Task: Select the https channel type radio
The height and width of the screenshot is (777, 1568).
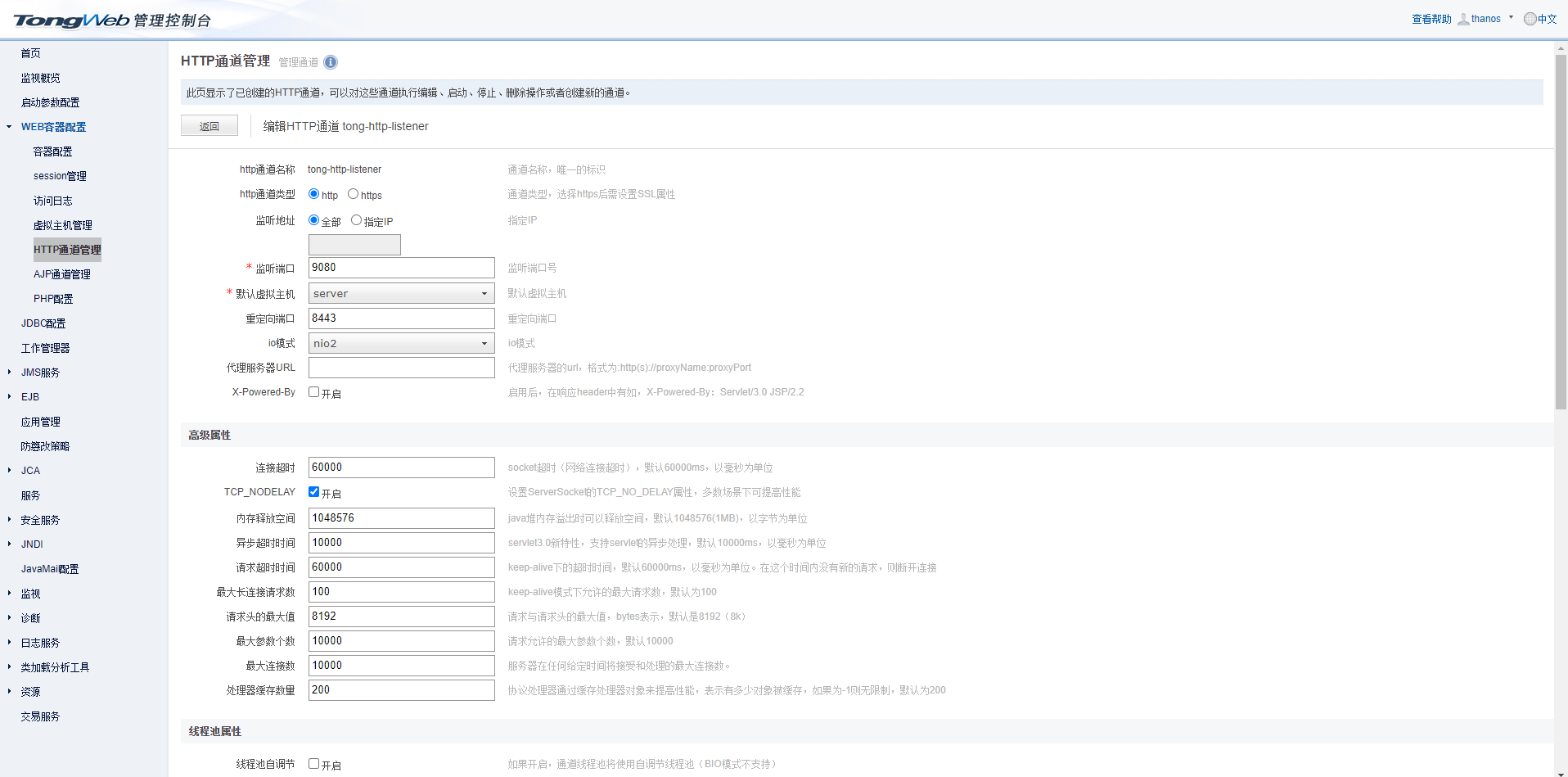Action: (x=354, y=194)
